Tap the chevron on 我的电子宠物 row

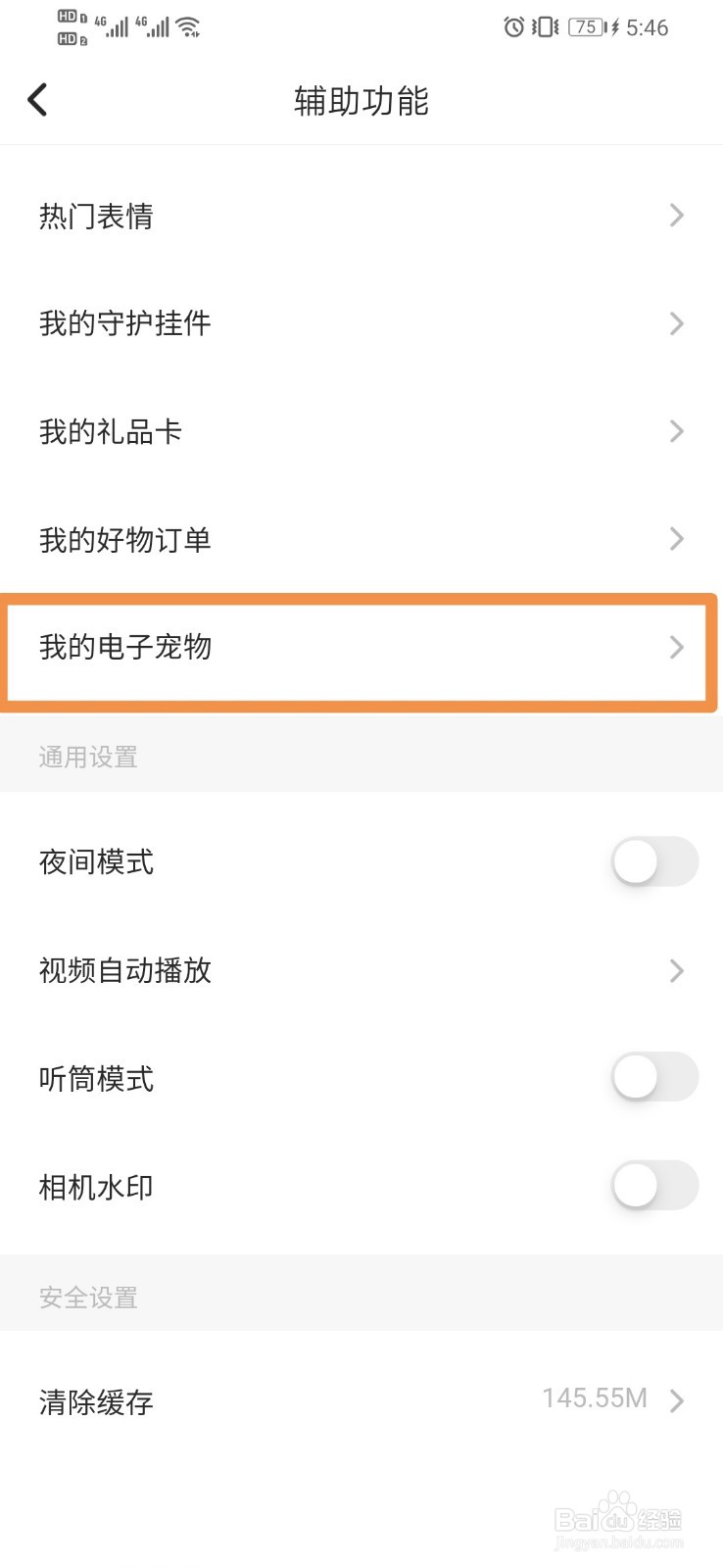pyautogui.click(x=676, y=647)
